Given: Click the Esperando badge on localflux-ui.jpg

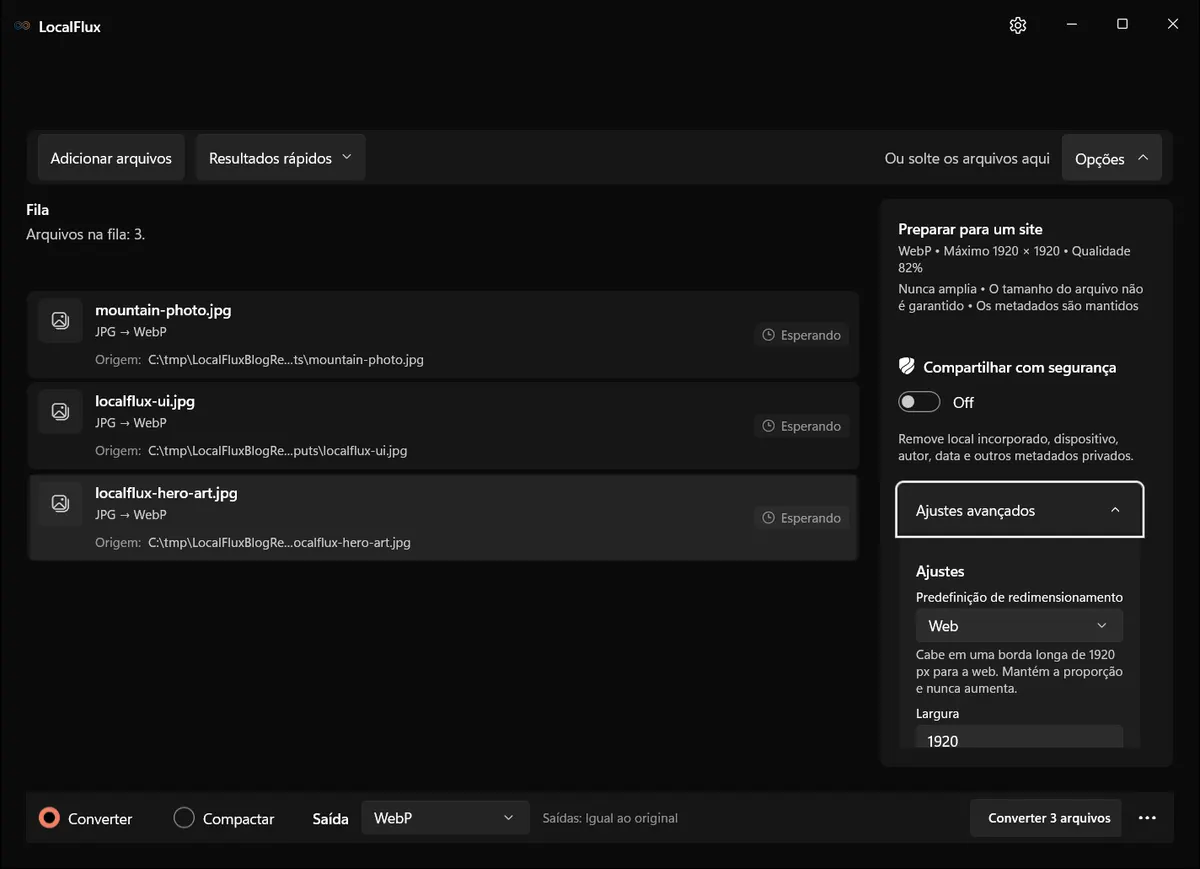Looking at the screenshot, I should (801, 426).
